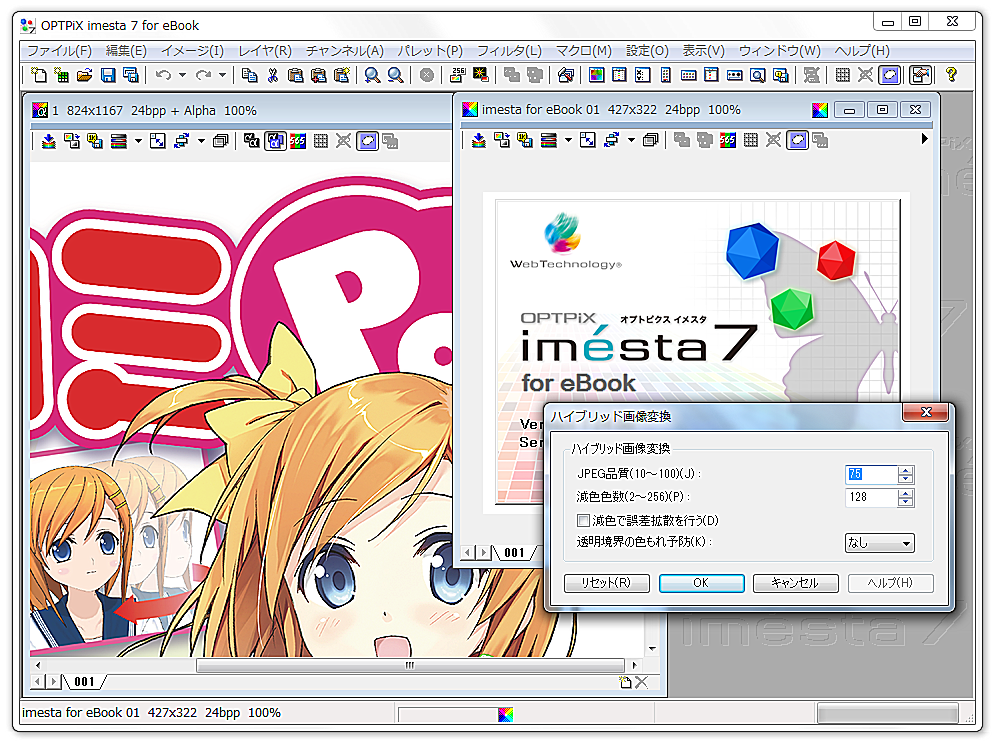Image resolution: width=998 pixels, height=745 pixels.
Task: Toggle the highlighted preview icon in imesta eBook window
Action: click(798, 140)
